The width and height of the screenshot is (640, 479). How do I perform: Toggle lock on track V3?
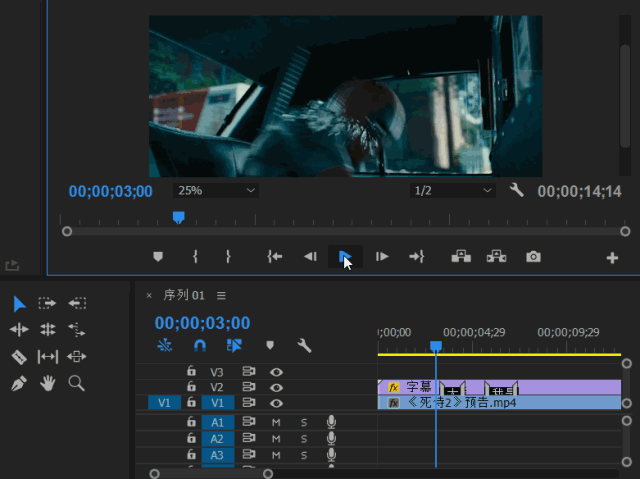tap(191, 371)
